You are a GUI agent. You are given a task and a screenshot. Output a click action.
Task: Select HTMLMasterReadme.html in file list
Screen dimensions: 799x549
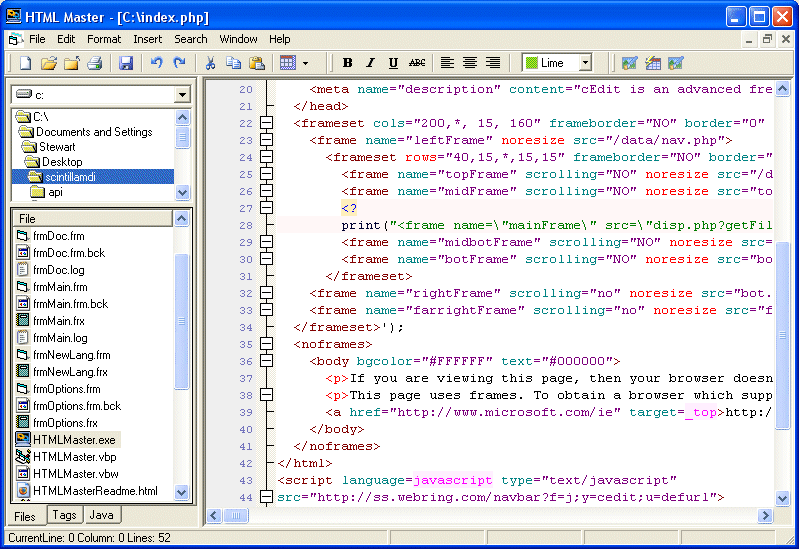[x=95, y=491]
